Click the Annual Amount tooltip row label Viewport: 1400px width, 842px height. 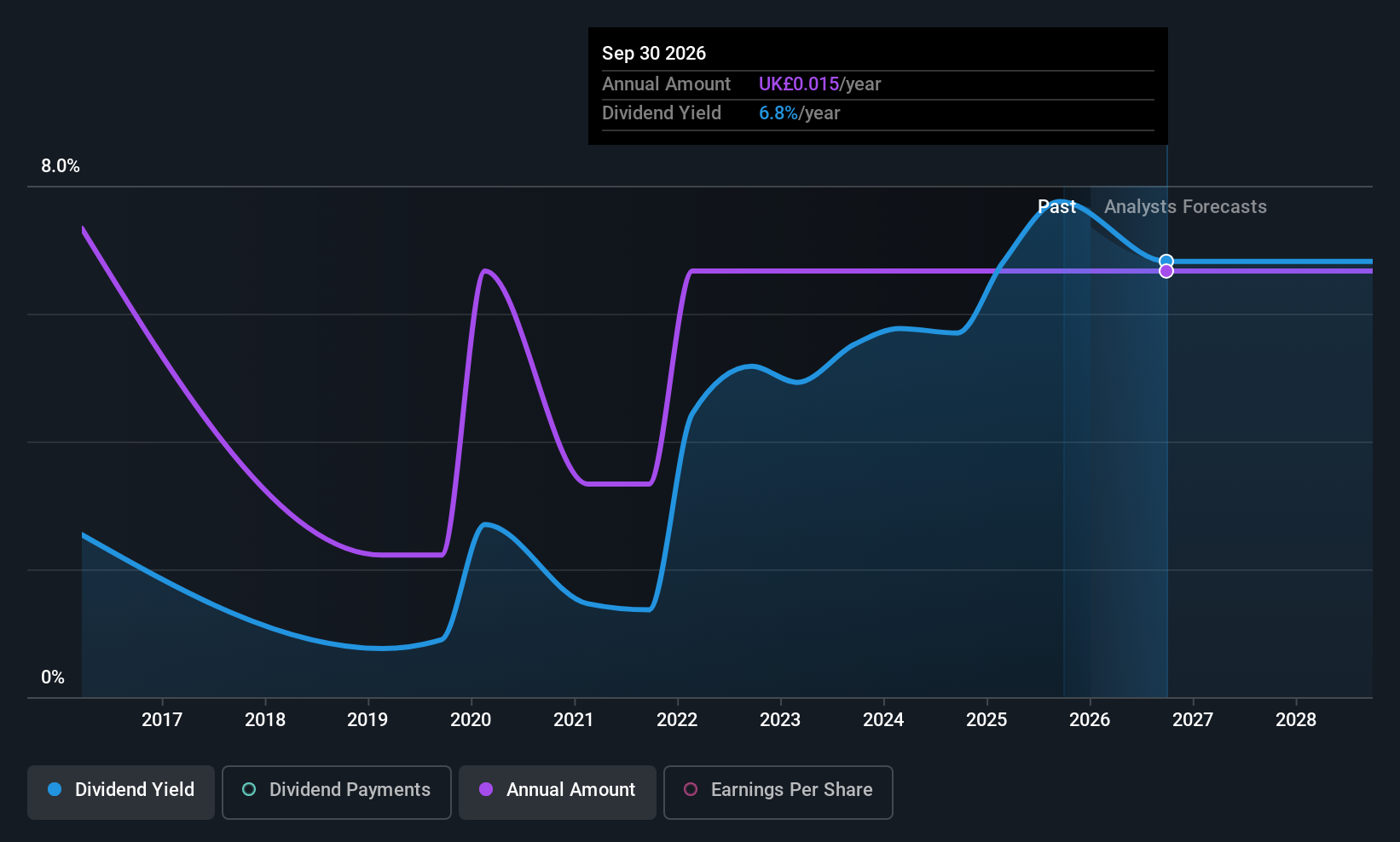pyautogui.click(x=666, y=84)
